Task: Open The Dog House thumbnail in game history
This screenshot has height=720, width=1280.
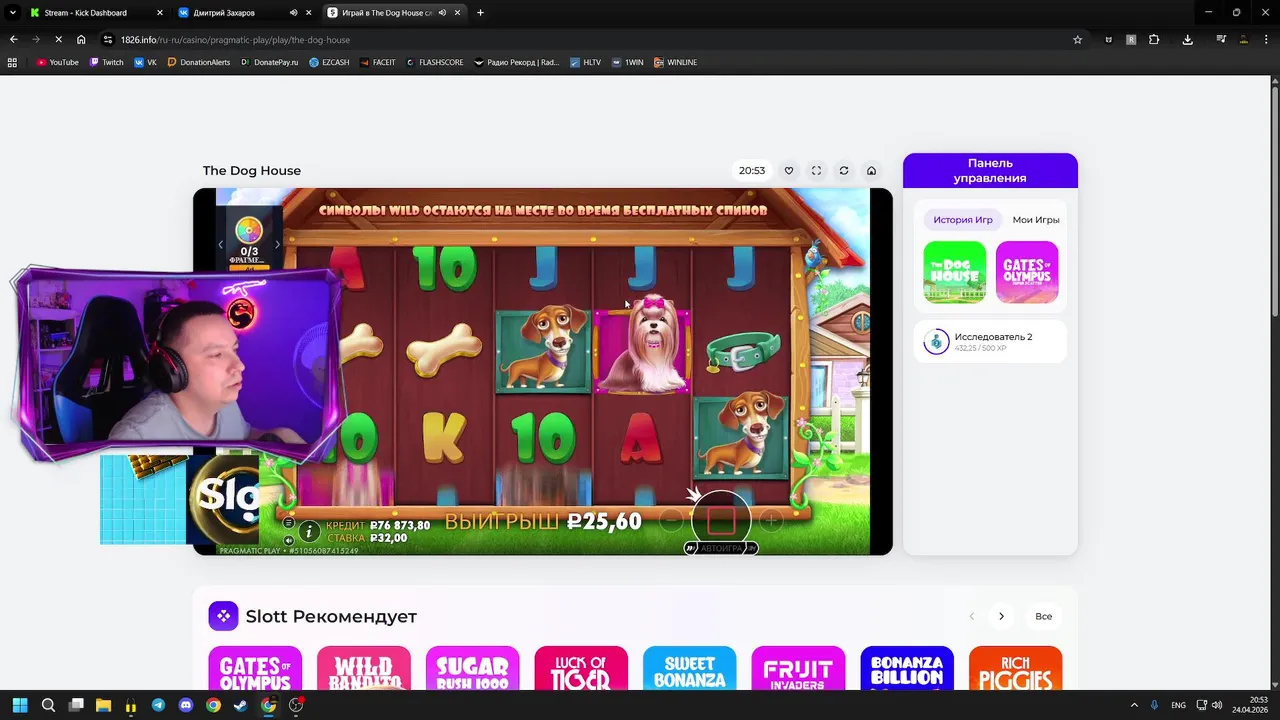Action: coord(955,272)
